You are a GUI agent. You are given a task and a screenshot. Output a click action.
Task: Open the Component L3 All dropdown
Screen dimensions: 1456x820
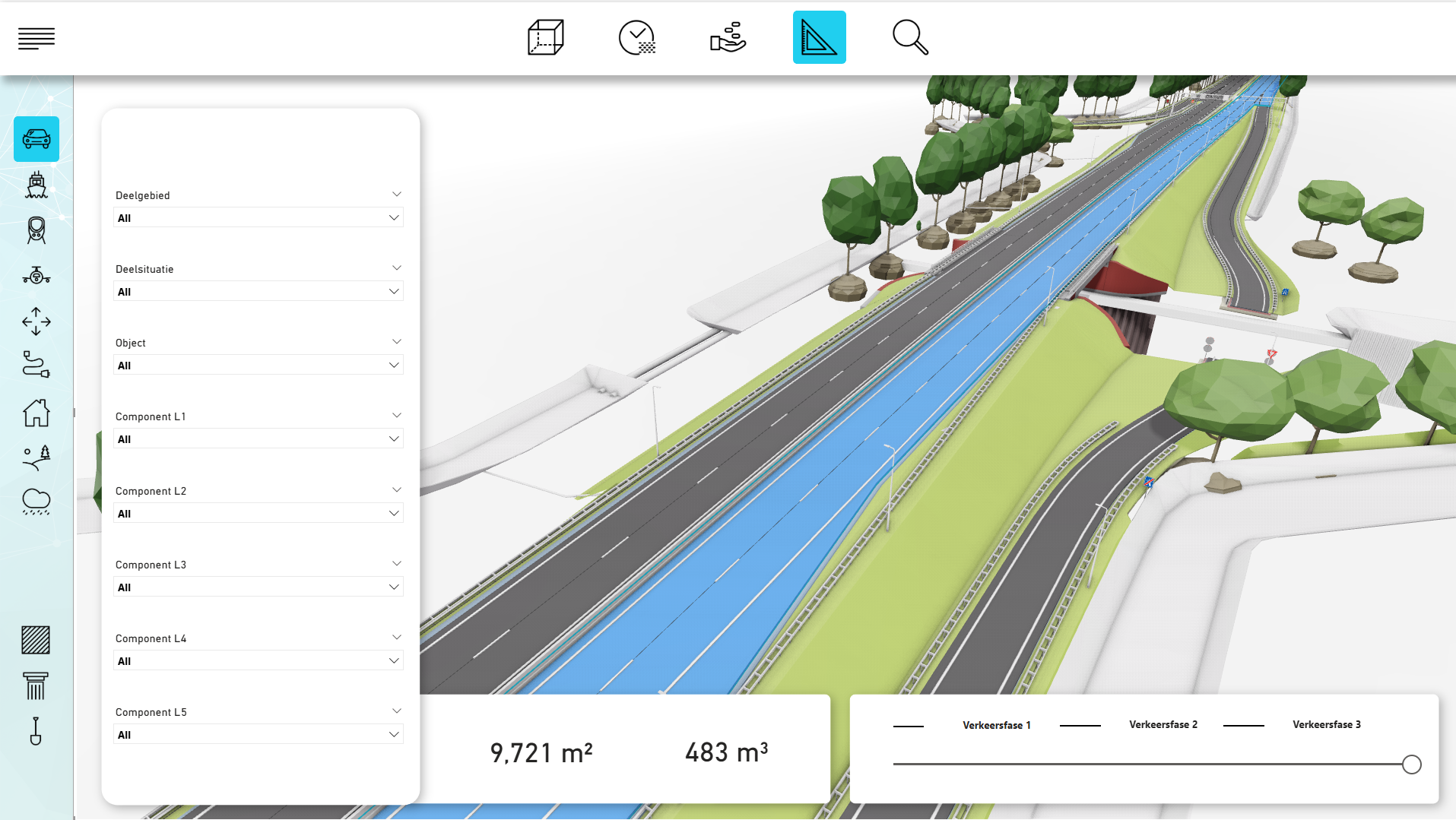pos(258,587)
